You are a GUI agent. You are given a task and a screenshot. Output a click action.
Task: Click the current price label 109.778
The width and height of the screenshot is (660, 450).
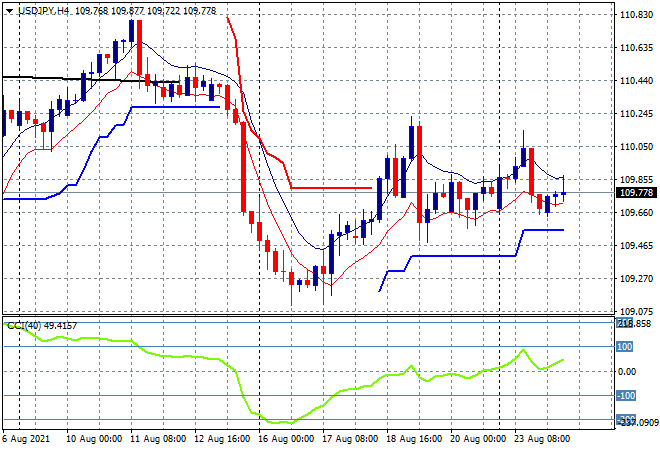tap(638, 193)
